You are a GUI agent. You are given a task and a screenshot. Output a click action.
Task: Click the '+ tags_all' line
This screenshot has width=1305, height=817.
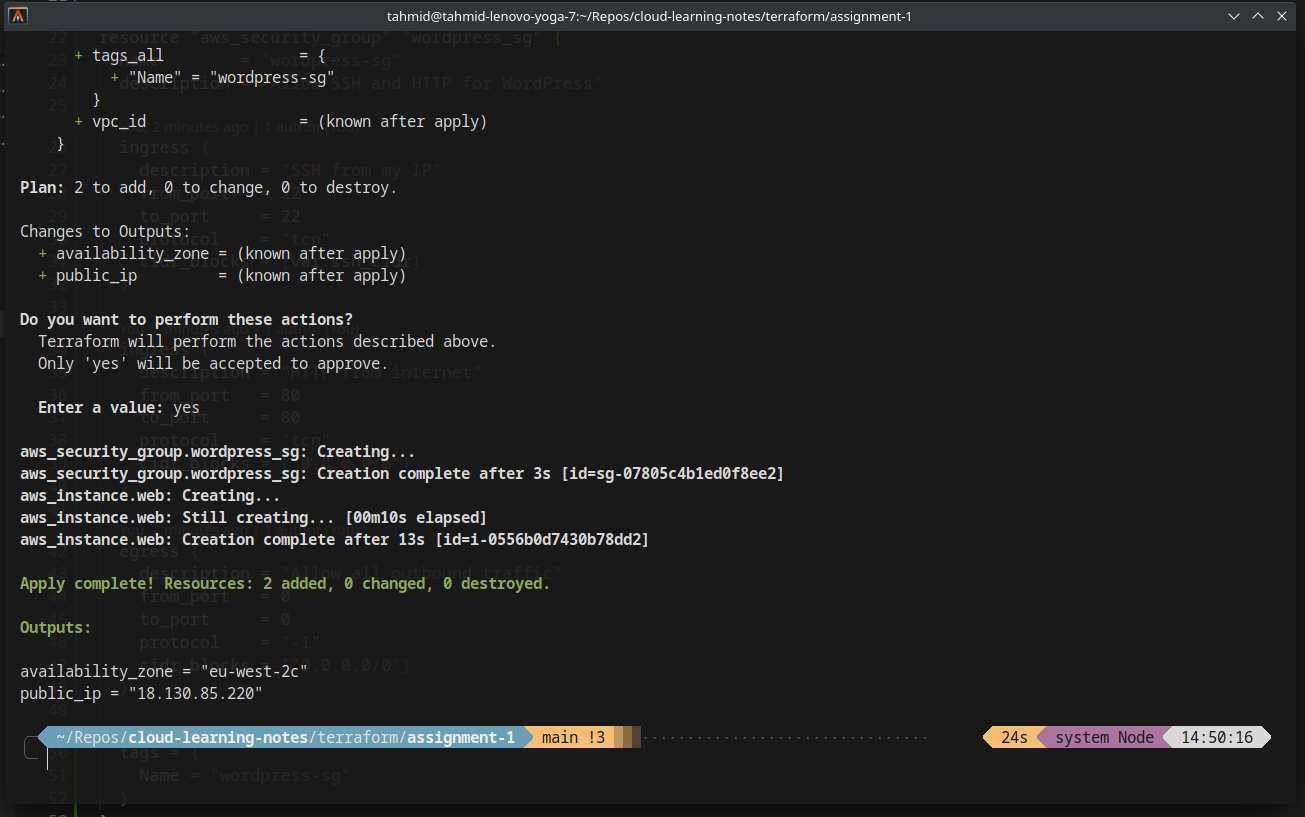pyautogui.click(x=199, y=55)
